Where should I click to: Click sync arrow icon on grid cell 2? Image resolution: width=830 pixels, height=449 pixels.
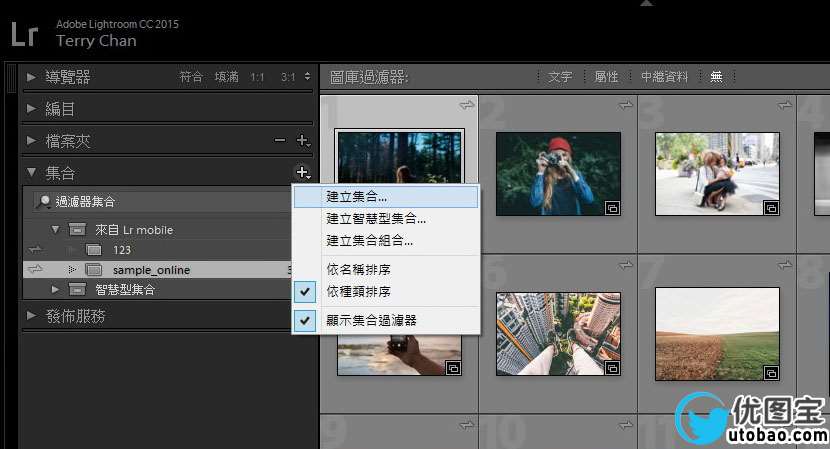click(626, 105)
